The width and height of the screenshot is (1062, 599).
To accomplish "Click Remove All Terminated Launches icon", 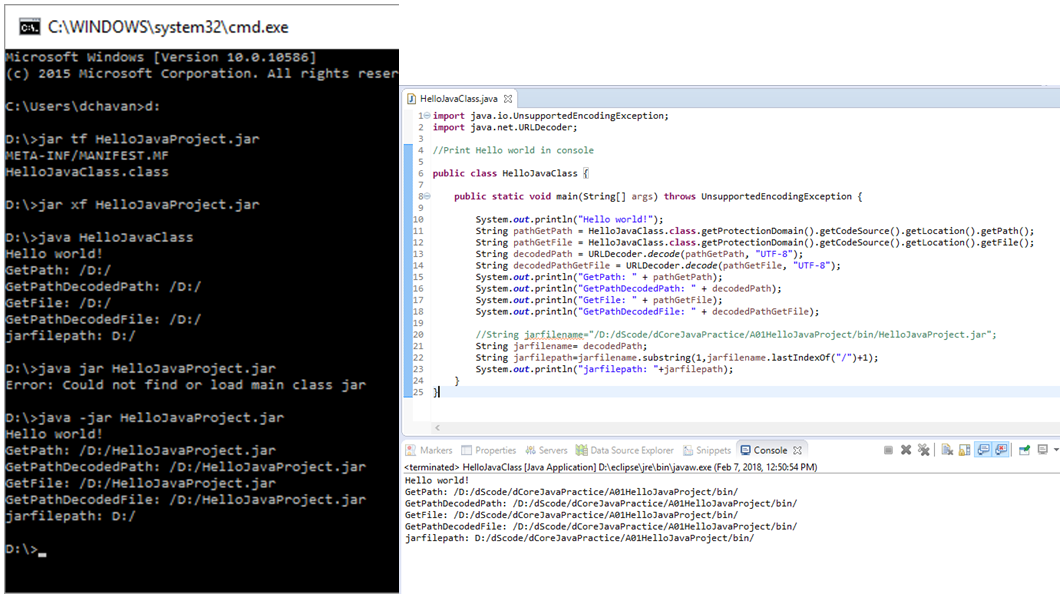I will (923, 450).
